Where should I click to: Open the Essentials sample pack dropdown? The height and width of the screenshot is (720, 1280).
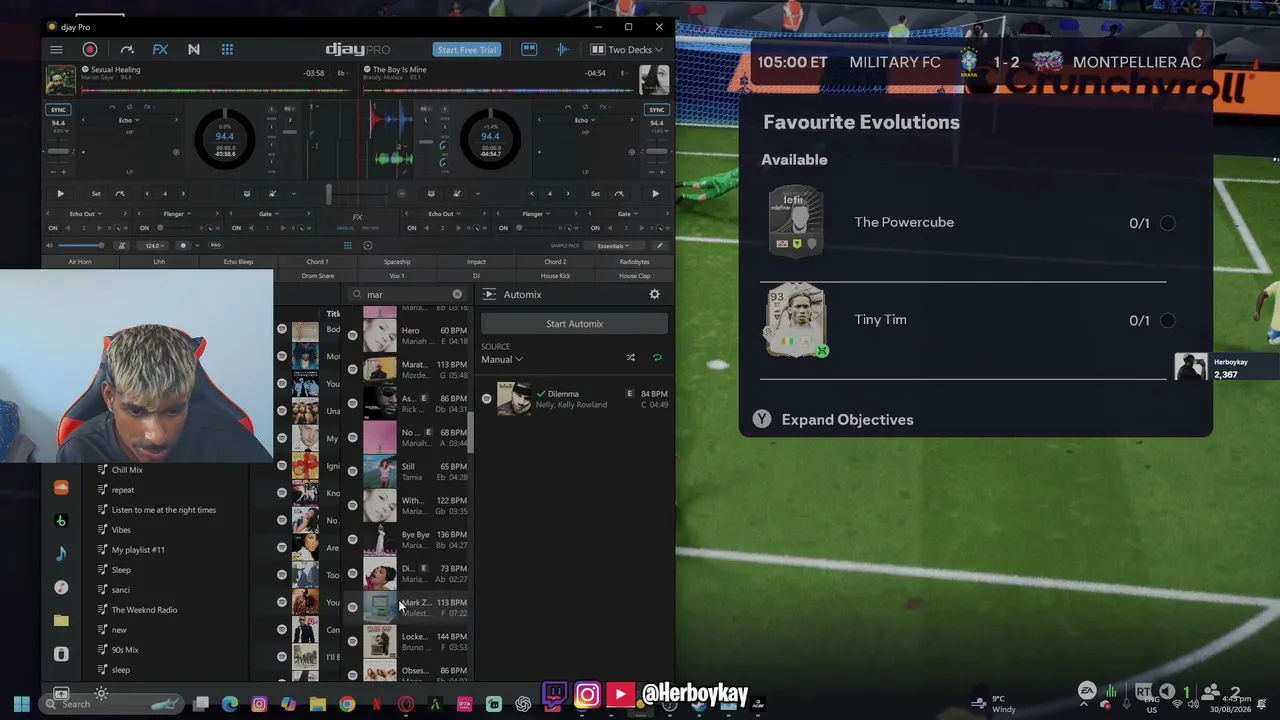613,245
